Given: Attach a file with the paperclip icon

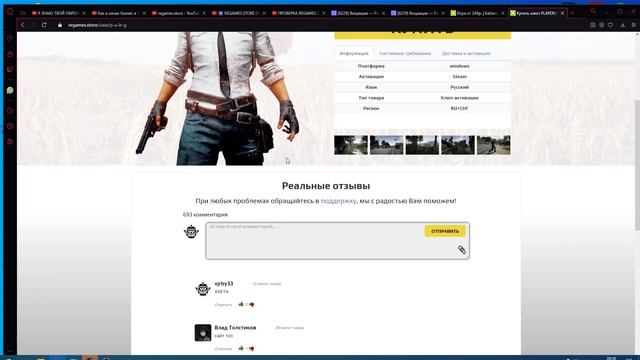Looking at the screenshot, I should pyautogui.click(x=462, y=250).
